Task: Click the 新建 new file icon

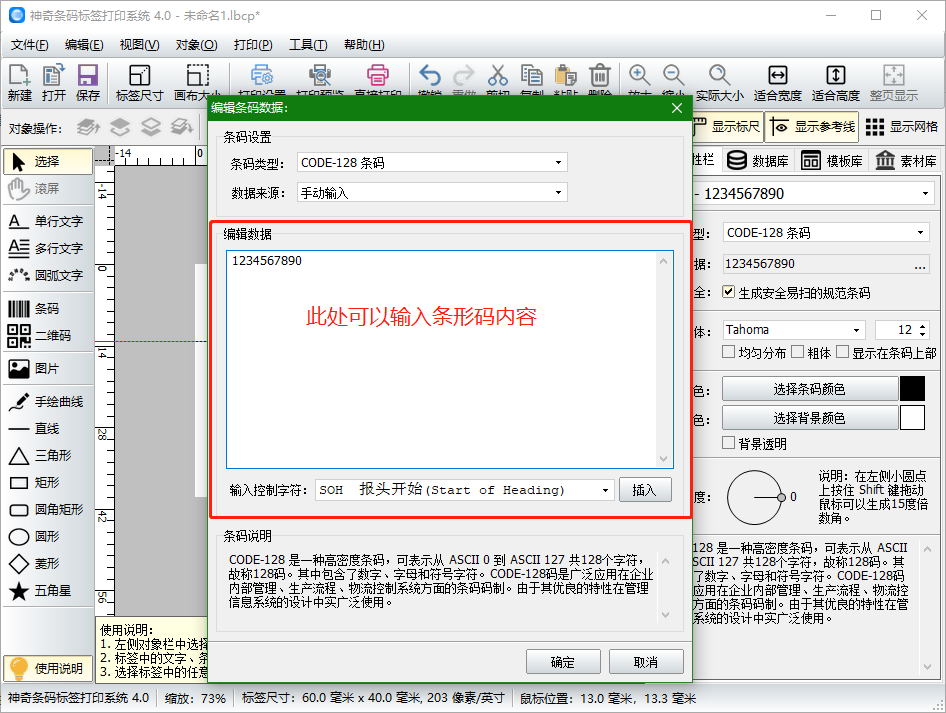Action: pyautogui.click(x=19, y=81)
